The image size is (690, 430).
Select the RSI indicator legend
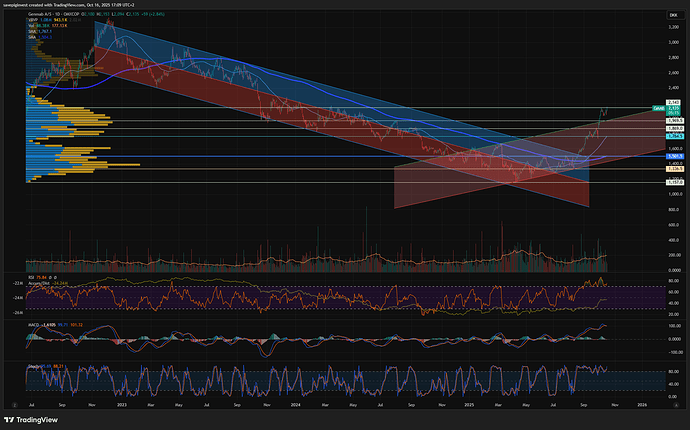(x=33, y=278)
